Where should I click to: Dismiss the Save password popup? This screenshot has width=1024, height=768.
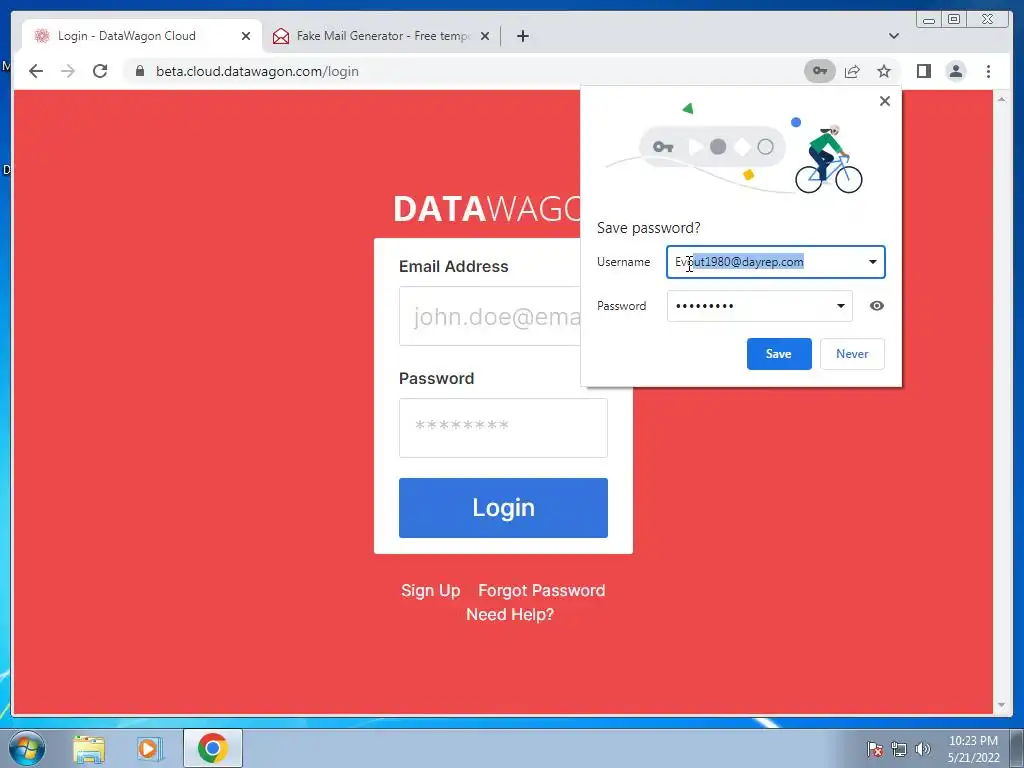885,101
